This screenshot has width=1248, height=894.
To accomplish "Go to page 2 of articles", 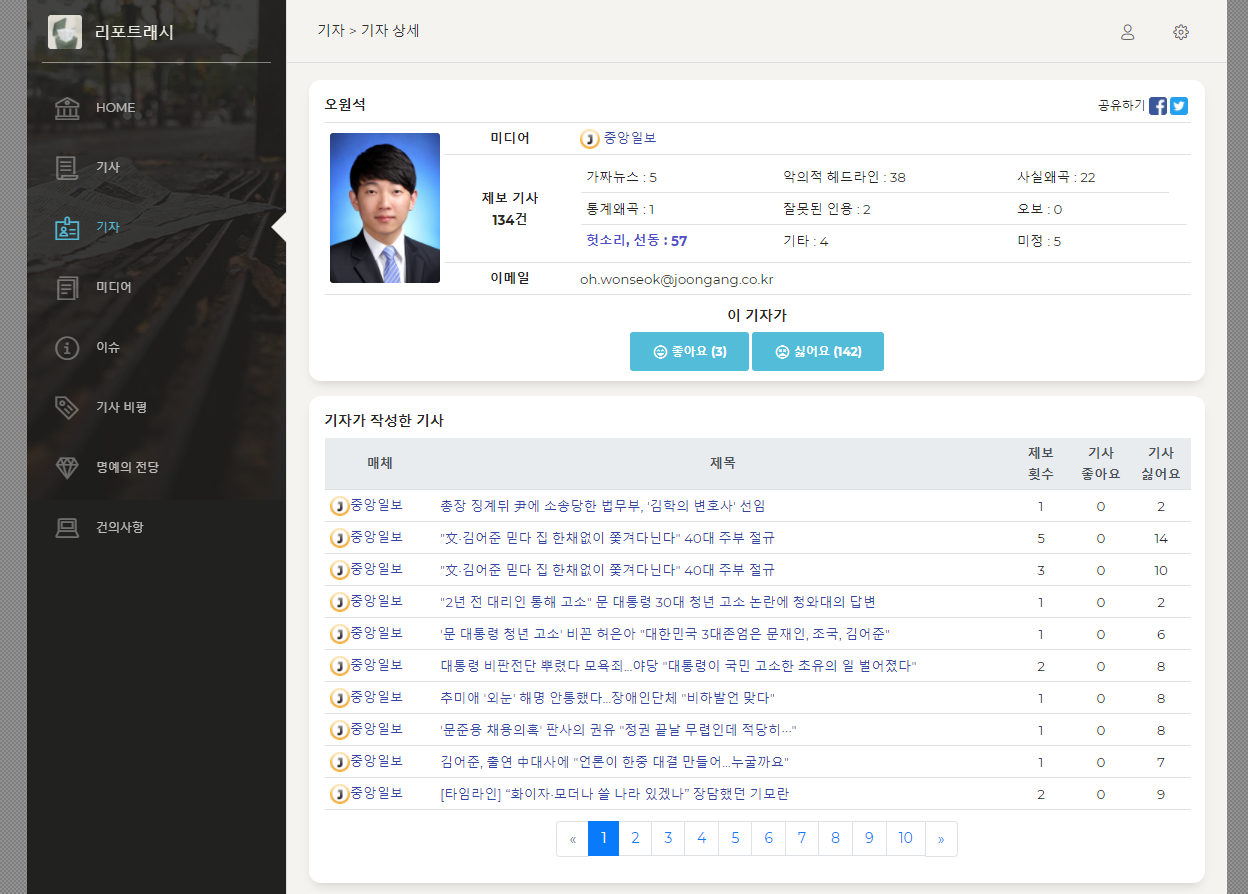I will [x=635, y=838].
